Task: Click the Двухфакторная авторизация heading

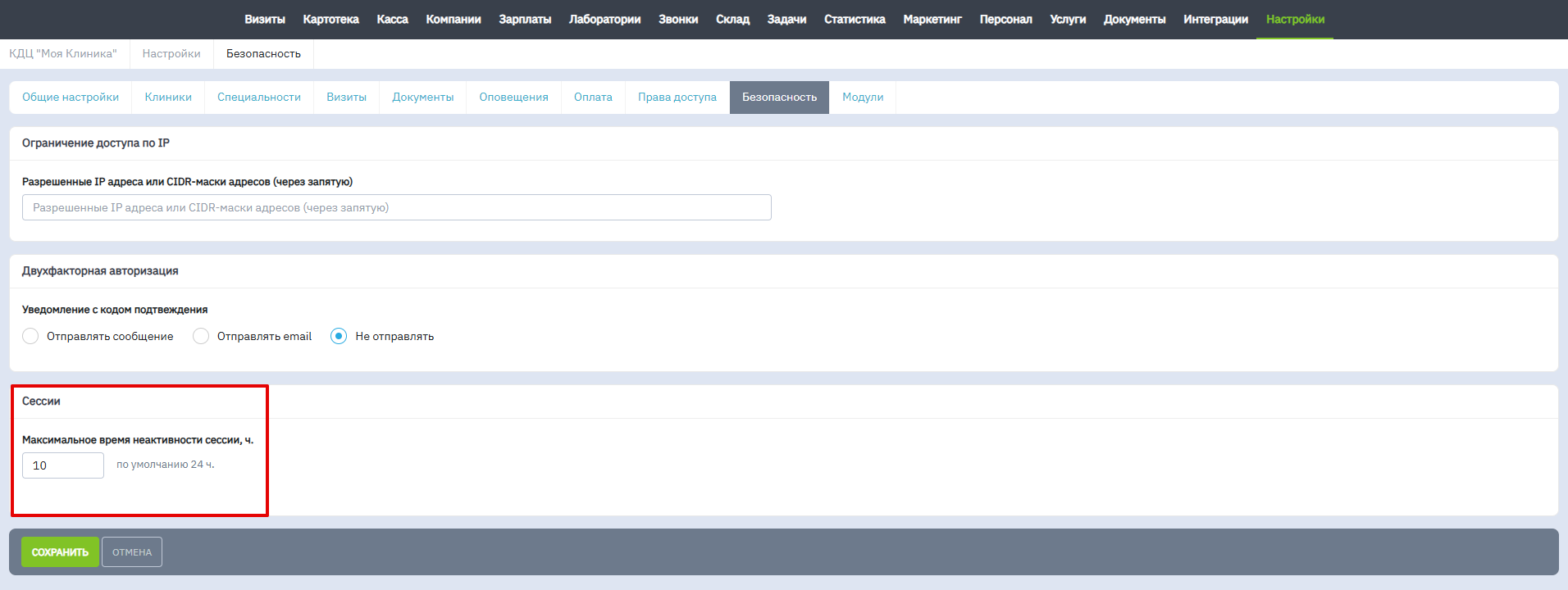Action: click(x=100, y=270)
